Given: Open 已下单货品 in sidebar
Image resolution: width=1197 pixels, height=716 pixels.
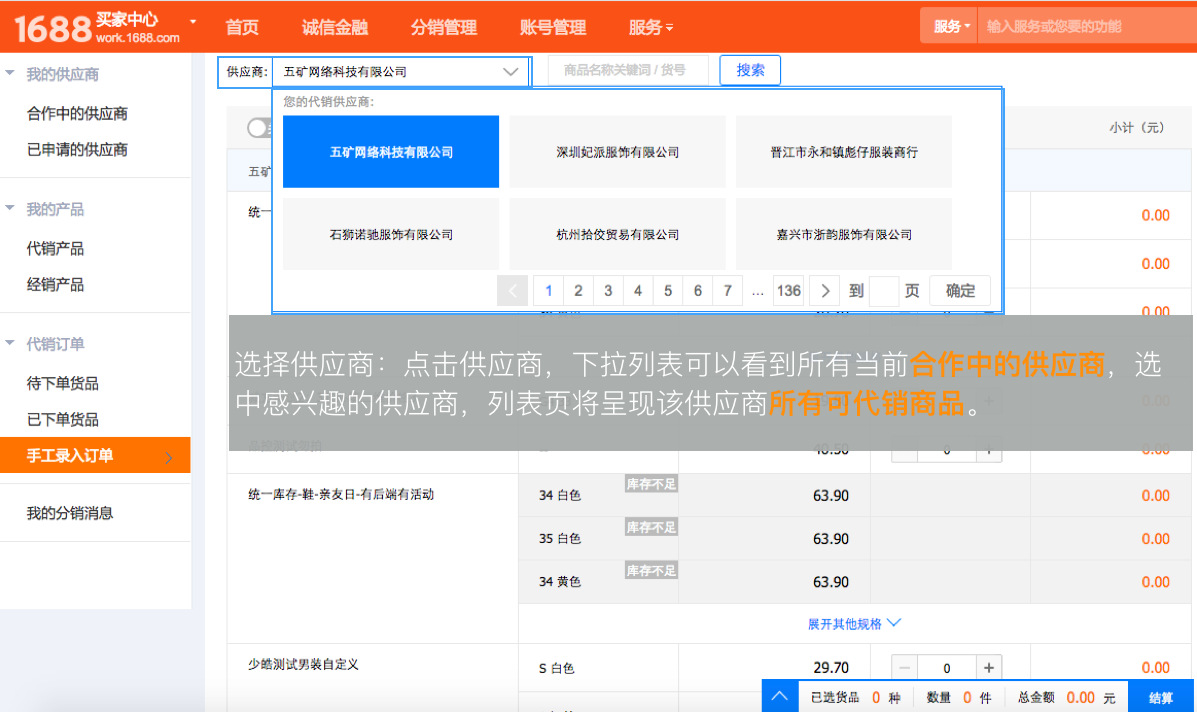Looking at the screenshot, I should 63,419.
